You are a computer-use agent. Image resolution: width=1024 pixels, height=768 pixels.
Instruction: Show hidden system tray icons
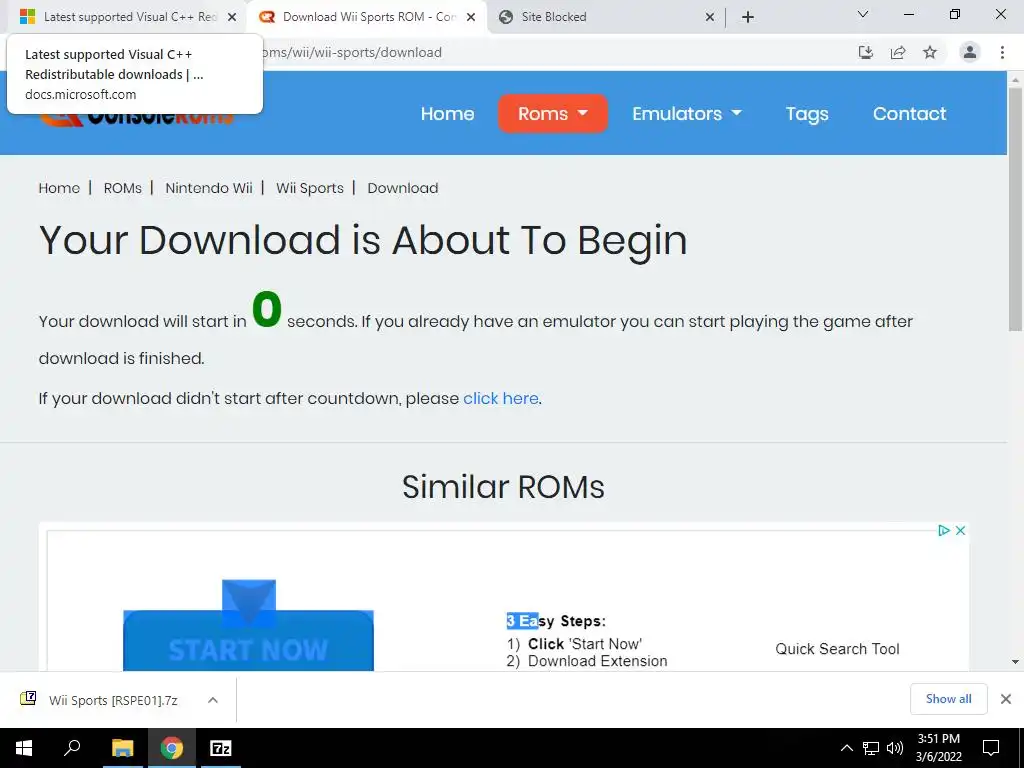click(x=846, y=748)
